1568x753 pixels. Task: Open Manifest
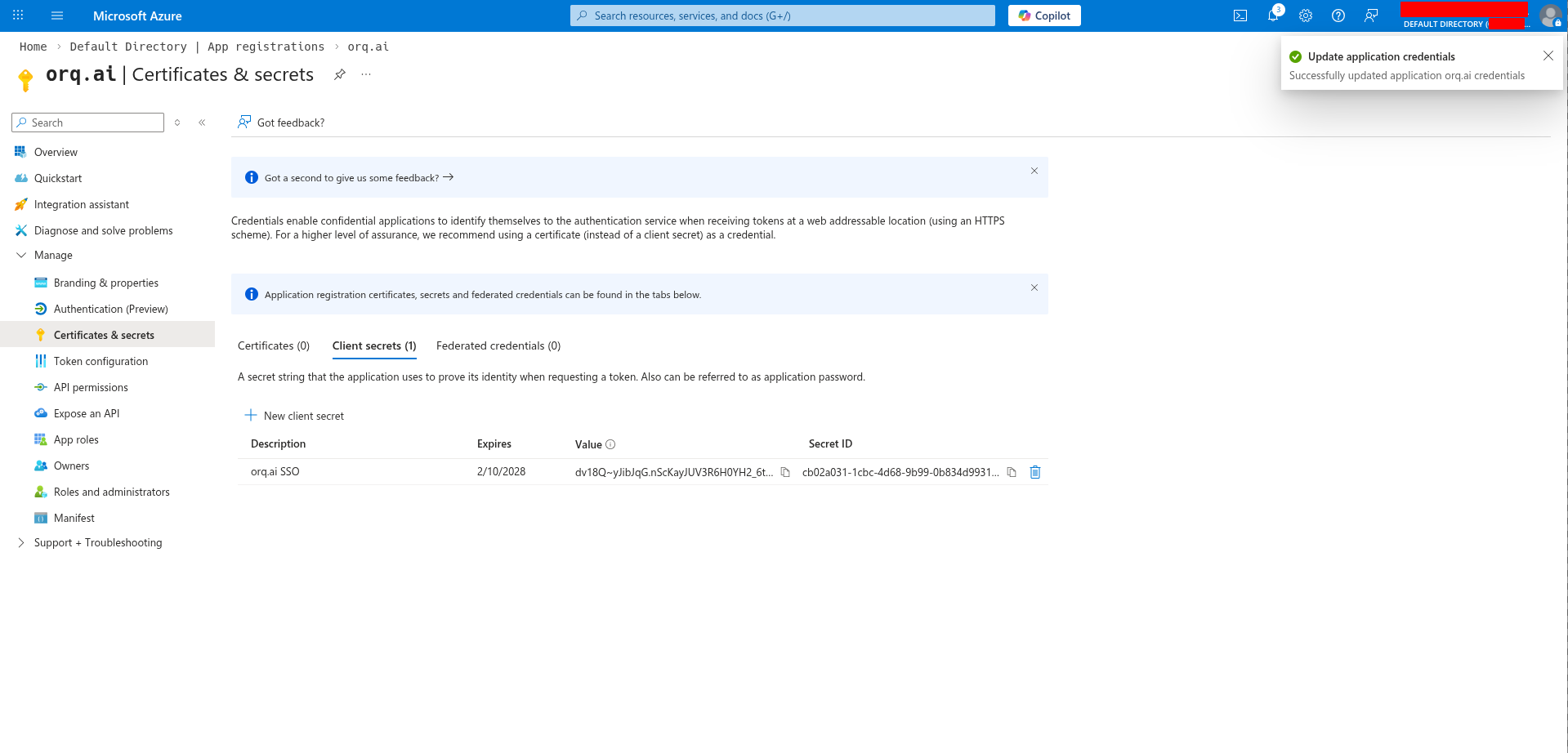tap(74, 518)
